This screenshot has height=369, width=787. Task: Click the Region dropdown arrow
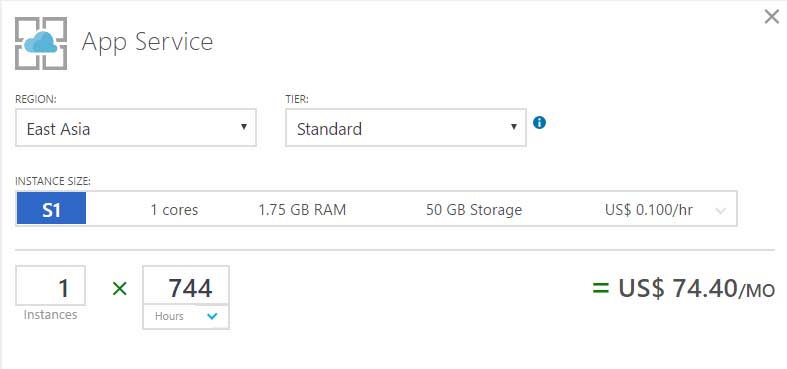coord(244,127)
